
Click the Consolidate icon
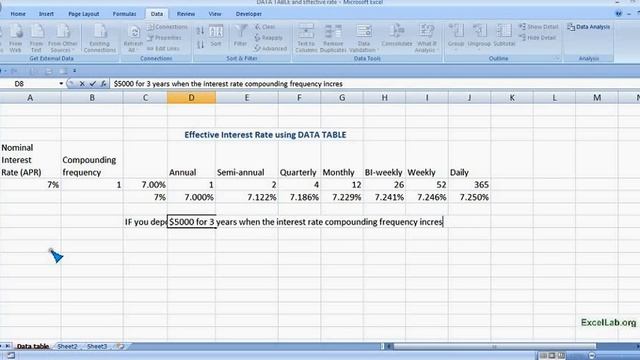coord(397,36)
